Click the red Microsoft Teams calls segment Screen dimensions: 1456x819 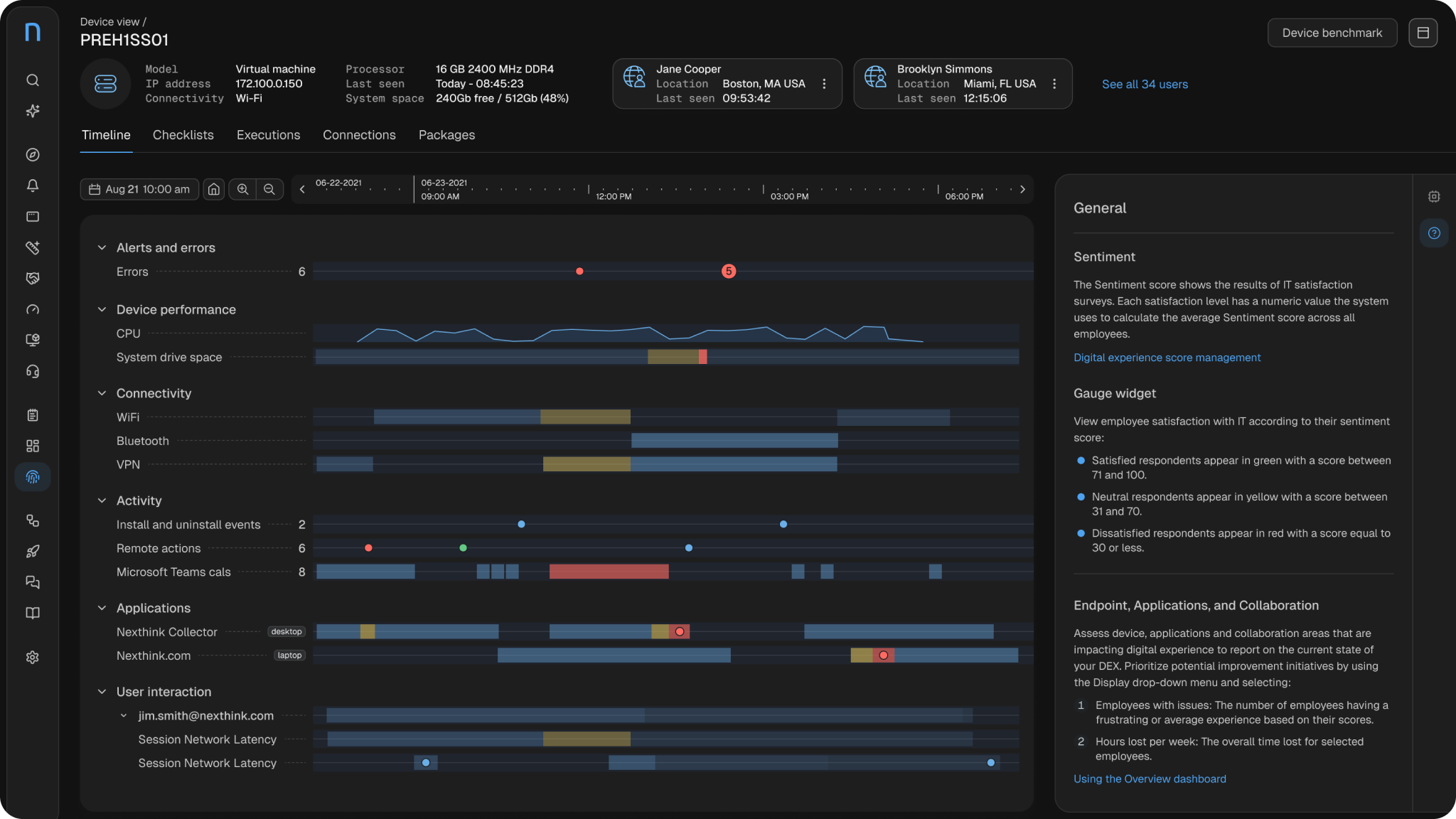[x=609, y=572]
